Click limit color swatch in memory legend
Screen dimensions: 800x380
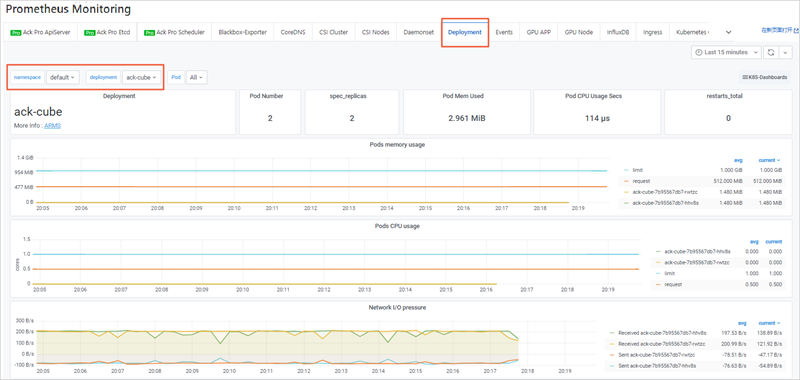pyautogui.click(x=627, y=170)
